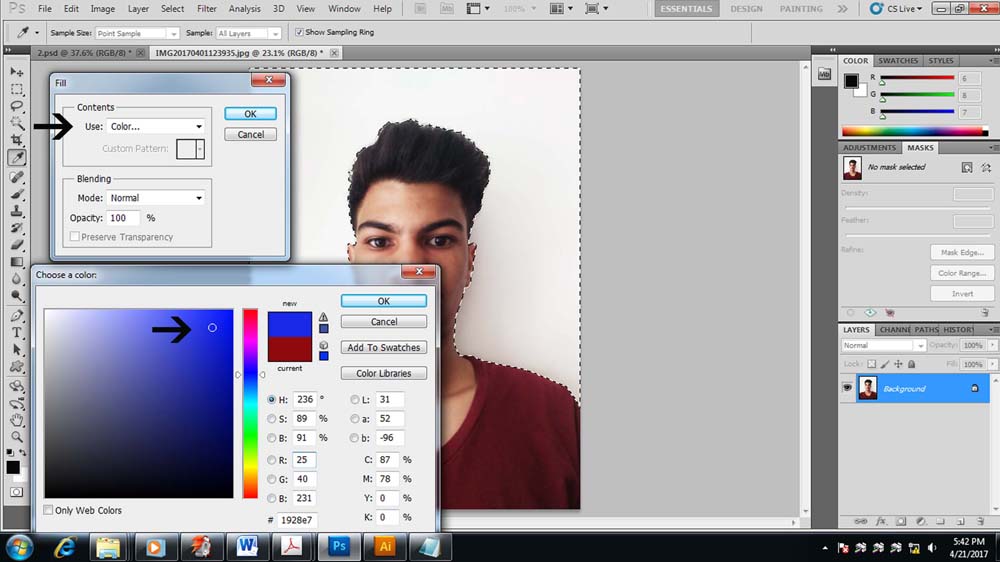Click OK in Choose a color dialog
The height and width of the screenshot is (562, 1000).
pos(383,300)
